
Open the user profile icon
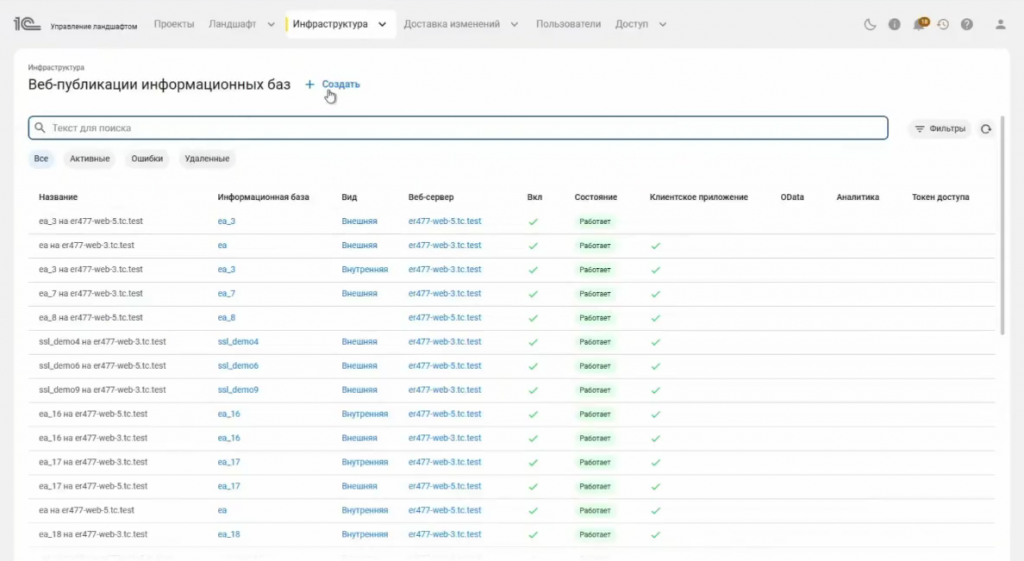(x=1000, y=24)
